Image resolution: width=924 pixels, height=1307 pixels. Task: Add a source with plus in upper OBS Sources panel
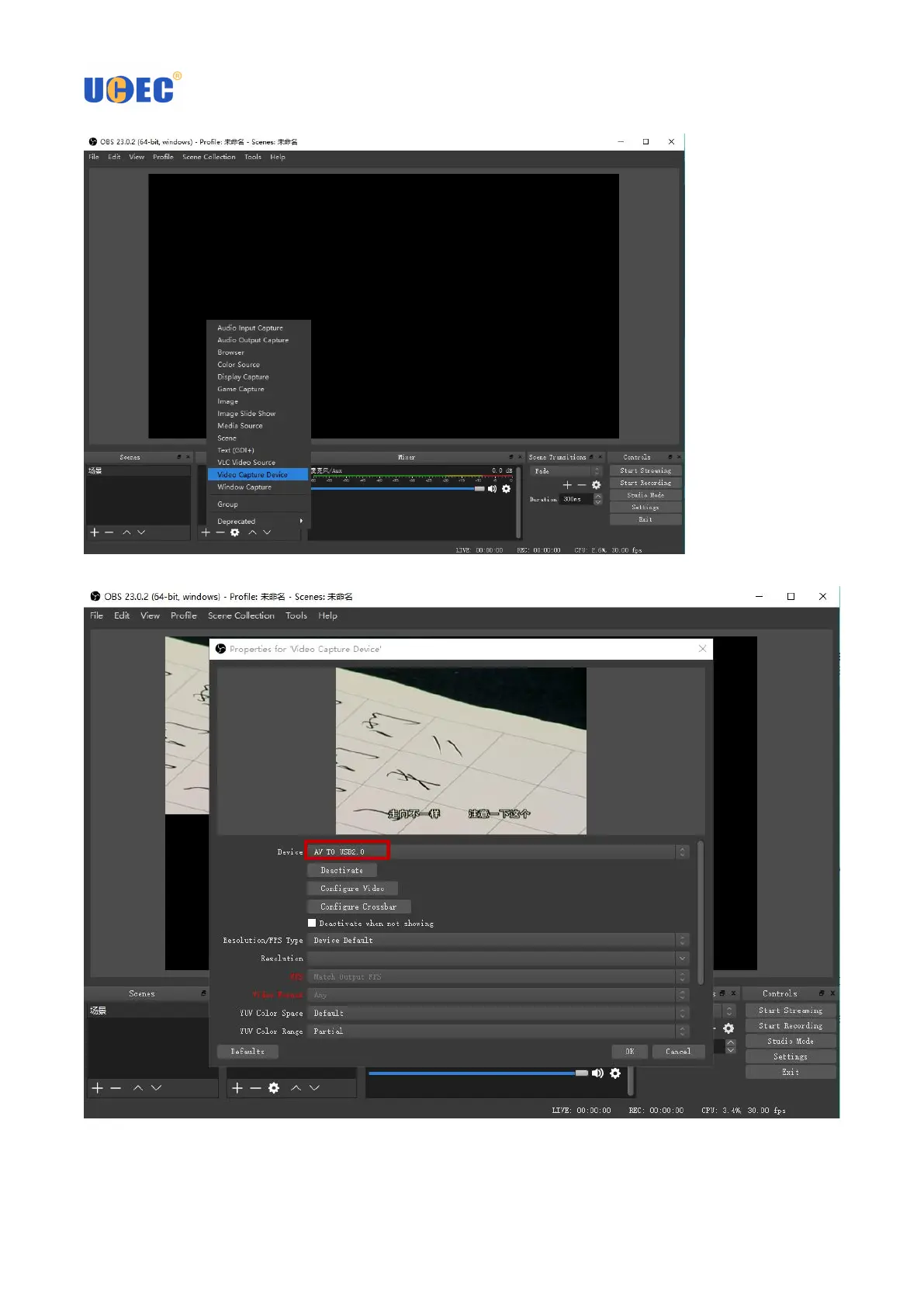pyautogui.click(x=206, y=532)
